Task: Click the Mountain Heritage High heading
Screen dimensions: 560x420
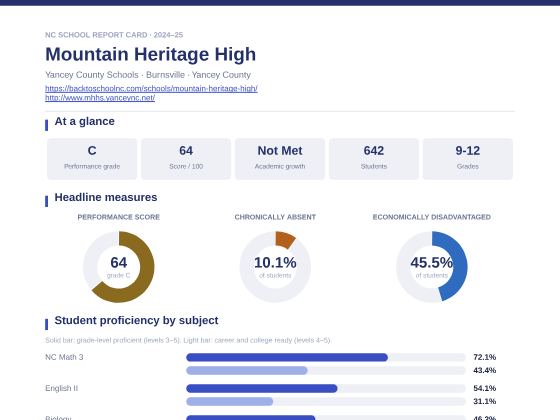Action: click(150, 54)
